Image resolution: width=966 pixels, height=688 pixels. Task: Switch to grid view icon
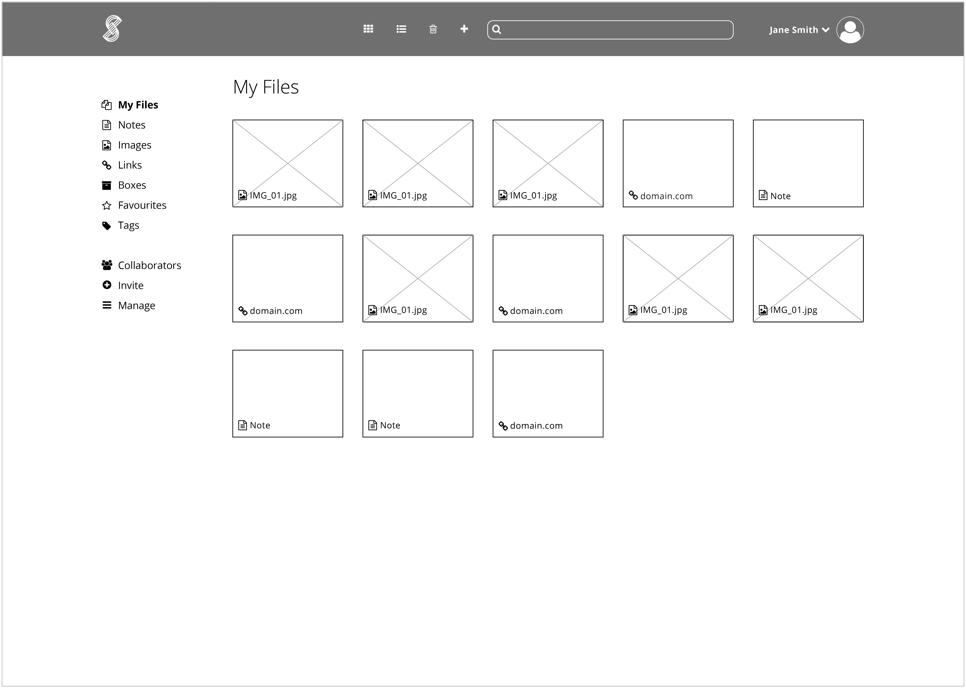coord(368,29)
